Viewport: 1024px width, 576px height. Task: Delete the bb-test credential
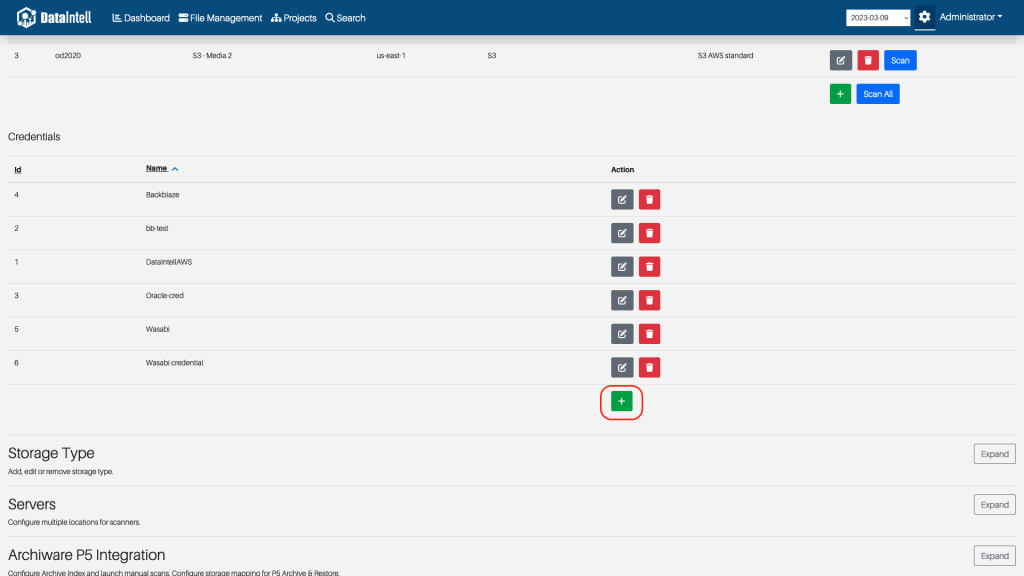coord(649,233)
